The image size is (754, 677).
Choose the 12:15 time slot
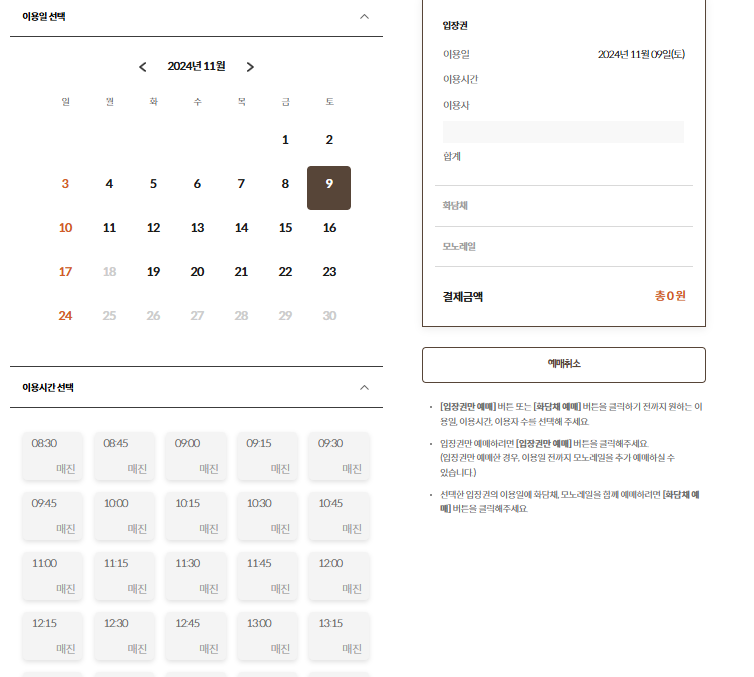[52, 636]
